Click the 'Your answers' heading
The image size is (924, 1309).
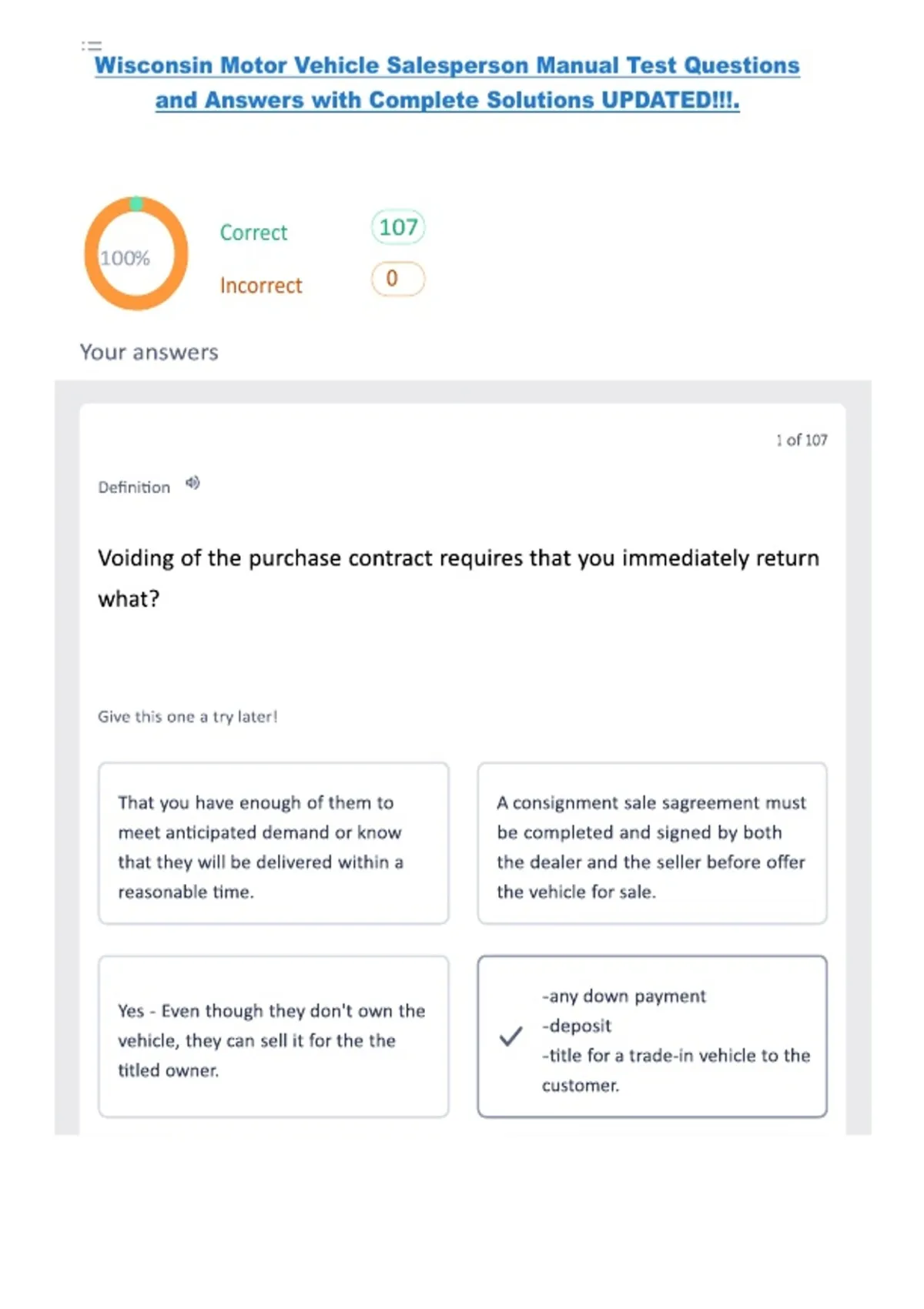pos(149,352)
